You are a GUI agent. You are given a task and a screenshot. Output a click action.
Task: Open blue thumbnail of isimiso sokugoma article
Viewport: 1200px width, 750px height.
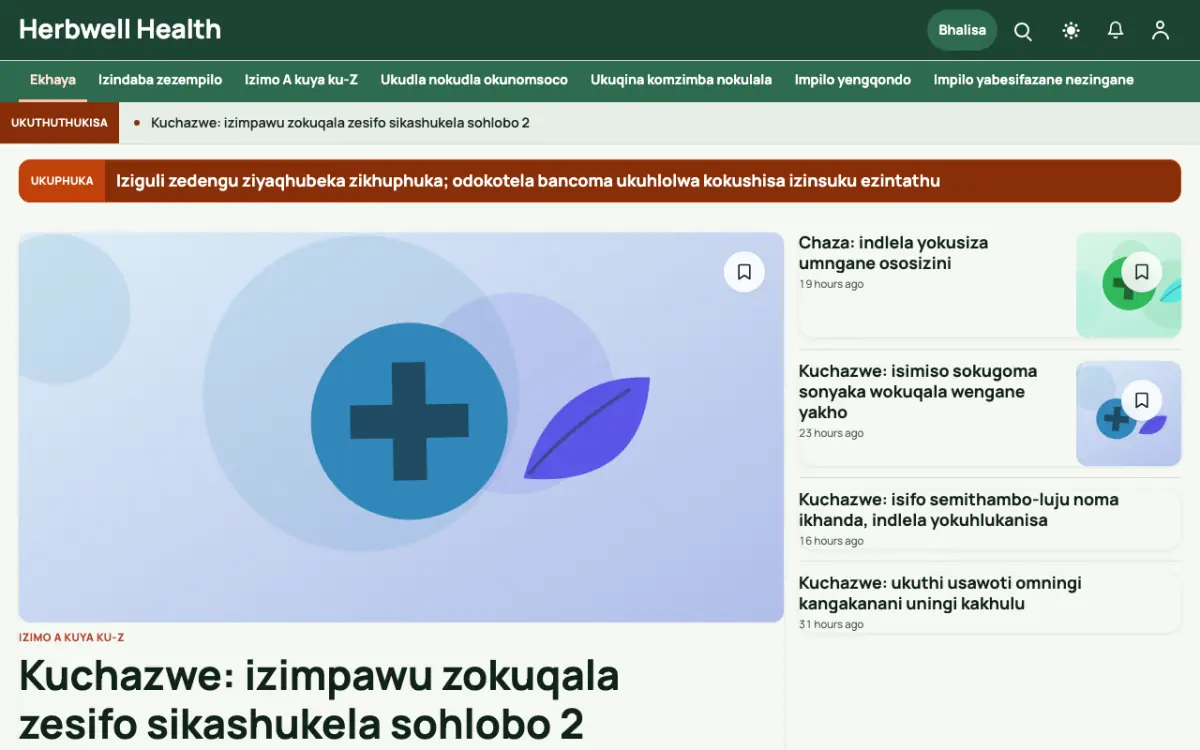click(1128, 413)
